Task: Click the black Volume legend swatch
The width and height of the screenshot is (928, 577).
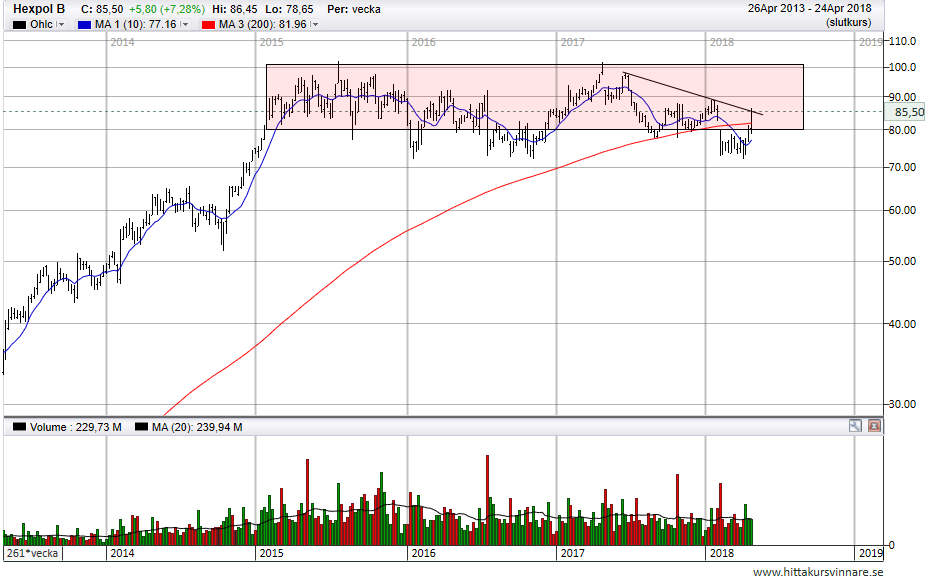Action: coord(20,427)
